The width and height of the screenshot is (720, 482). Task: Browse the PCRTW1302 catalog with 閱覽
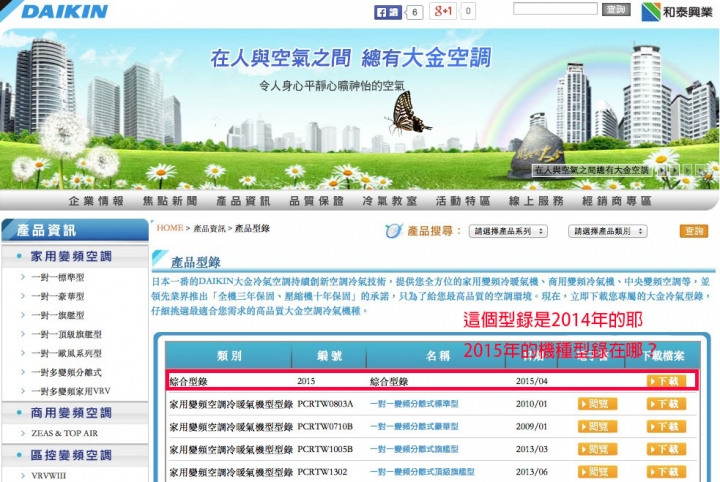coord(597,471)
